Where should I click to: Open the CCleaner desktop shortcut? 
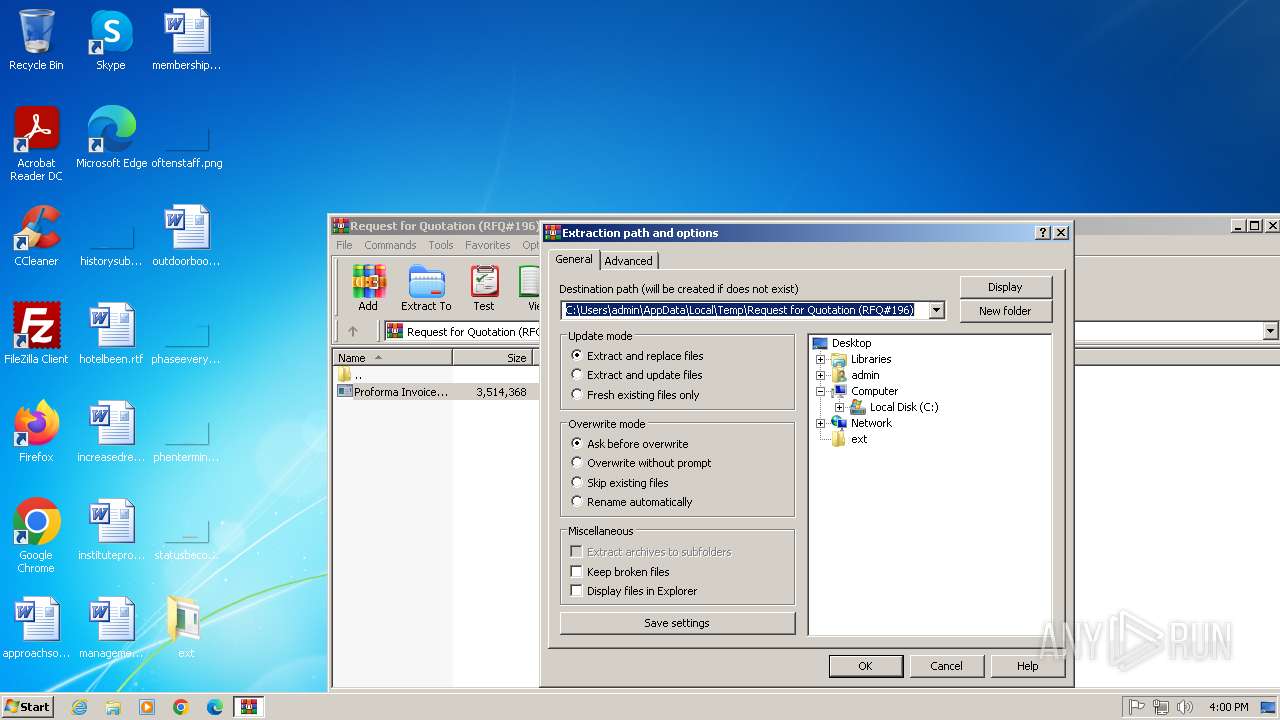(x=36, y=236)
